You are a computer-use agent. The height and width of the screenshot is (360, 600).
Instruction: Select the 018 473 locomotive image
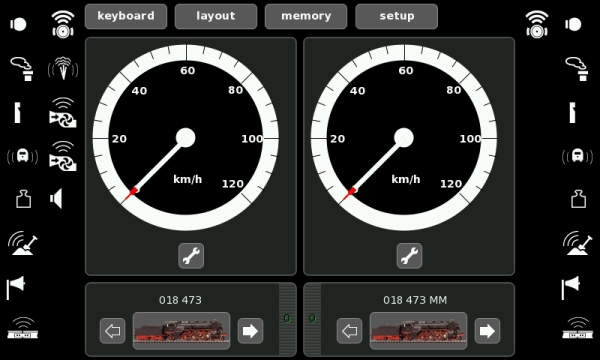click(181, 331)
